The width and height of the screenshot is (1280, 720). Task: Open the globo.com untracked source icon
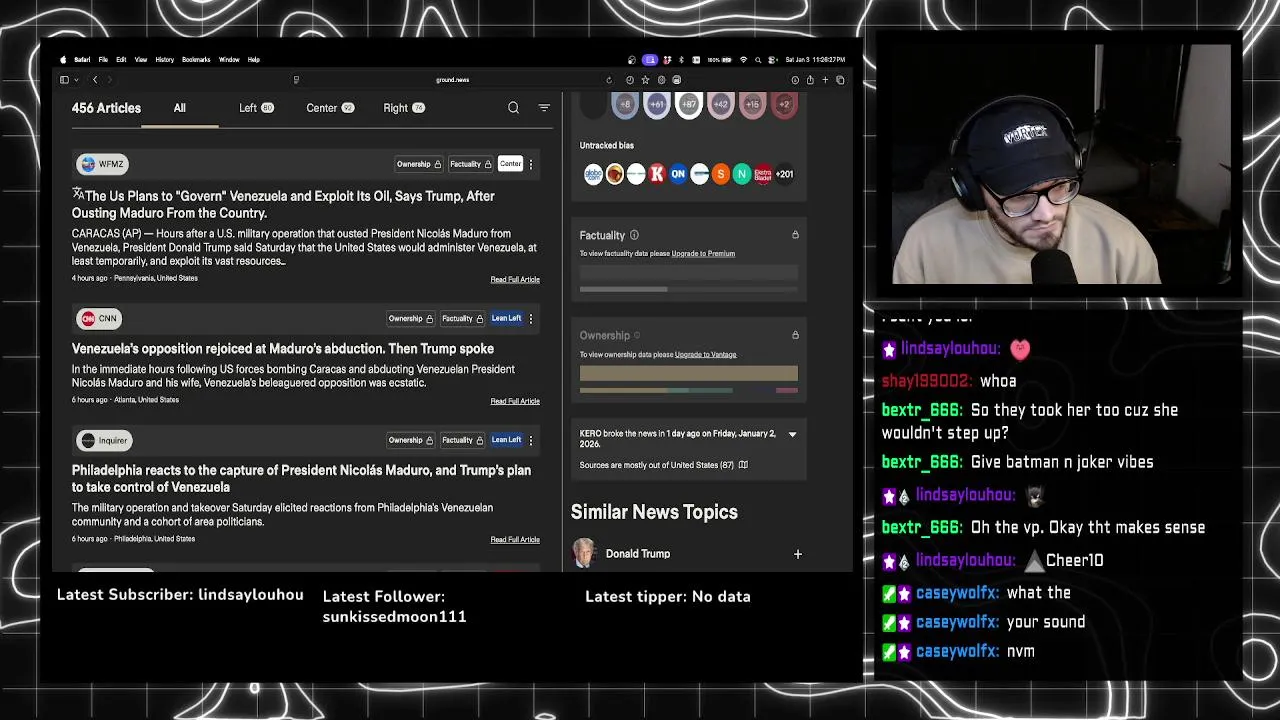click(x=593, y=174)
